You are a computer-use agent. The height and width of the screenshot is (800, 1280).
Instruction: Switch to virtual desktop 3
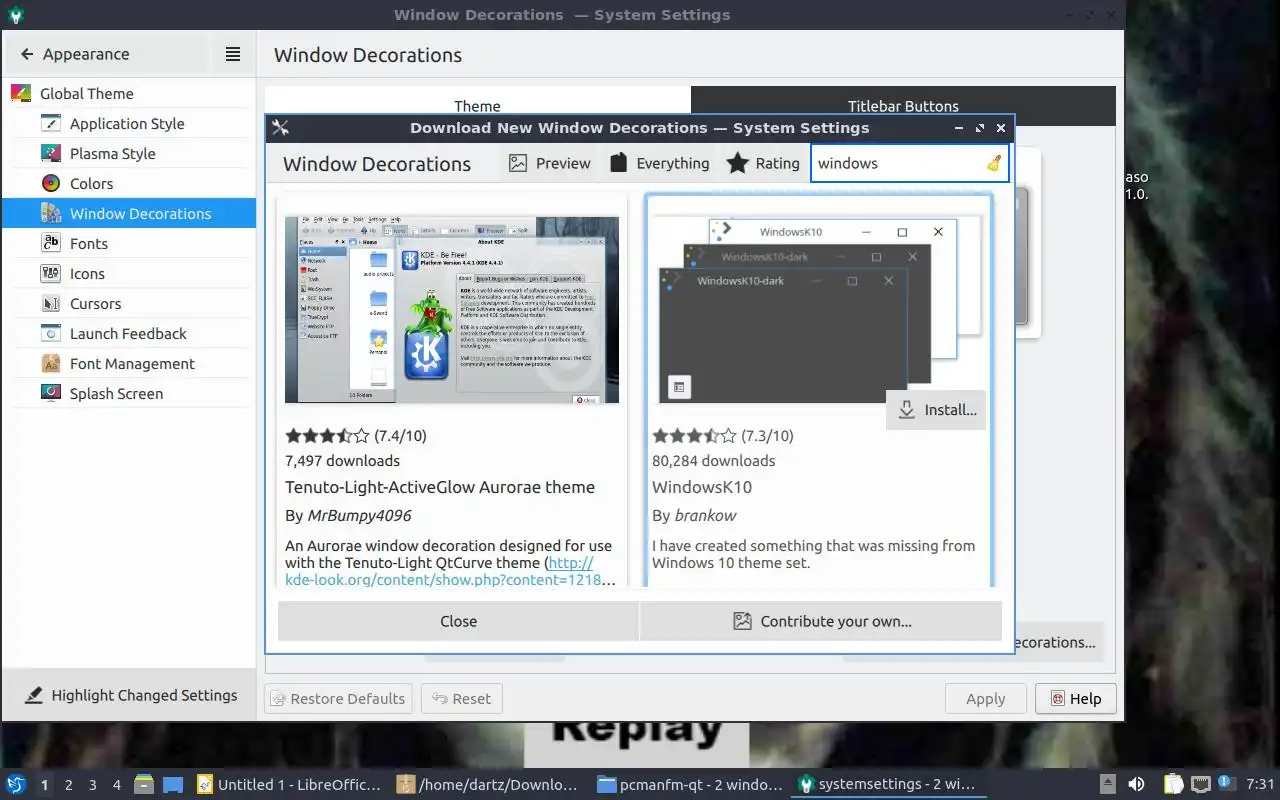[x=93, y=785]
